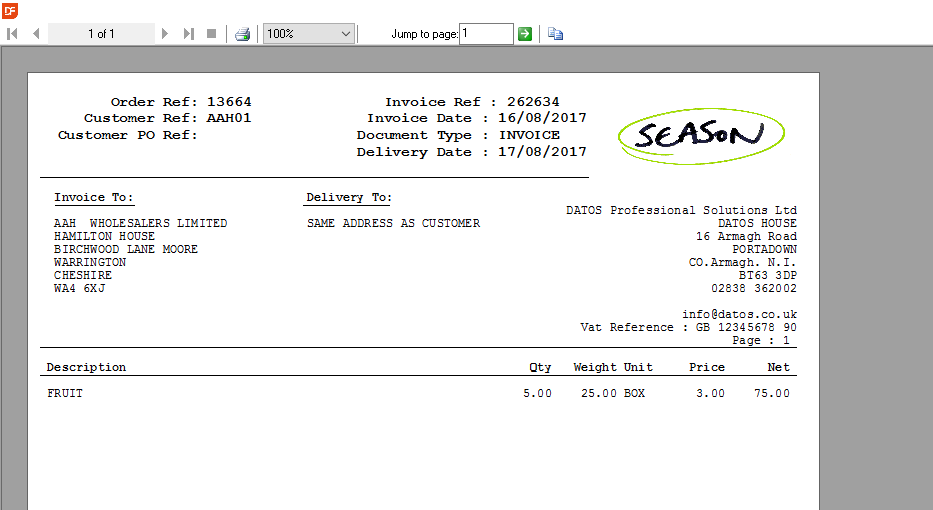Click the SEASON logo
The width and height of the screenshot is (933, 510).
coord(701,136)
